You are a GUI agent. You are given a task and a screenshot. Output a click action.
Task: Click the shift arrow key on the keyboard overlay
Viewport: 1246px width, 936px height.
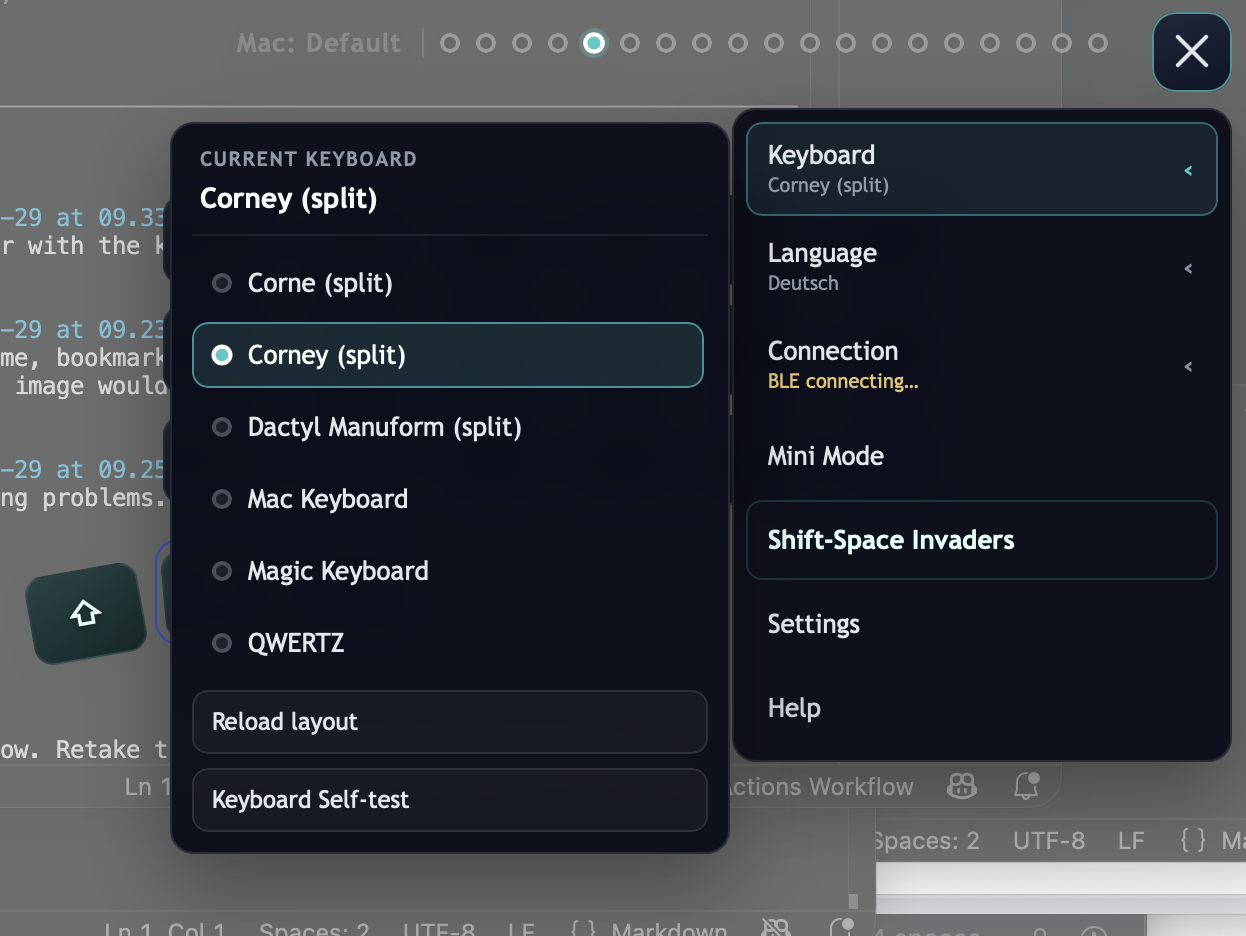86,613
